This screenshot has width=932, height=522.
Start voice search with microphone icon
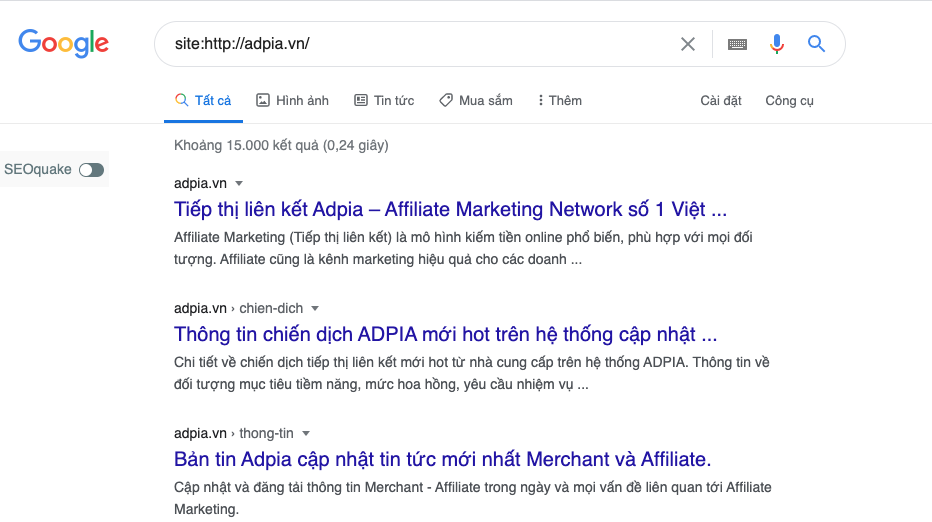[x=776, y=44]
